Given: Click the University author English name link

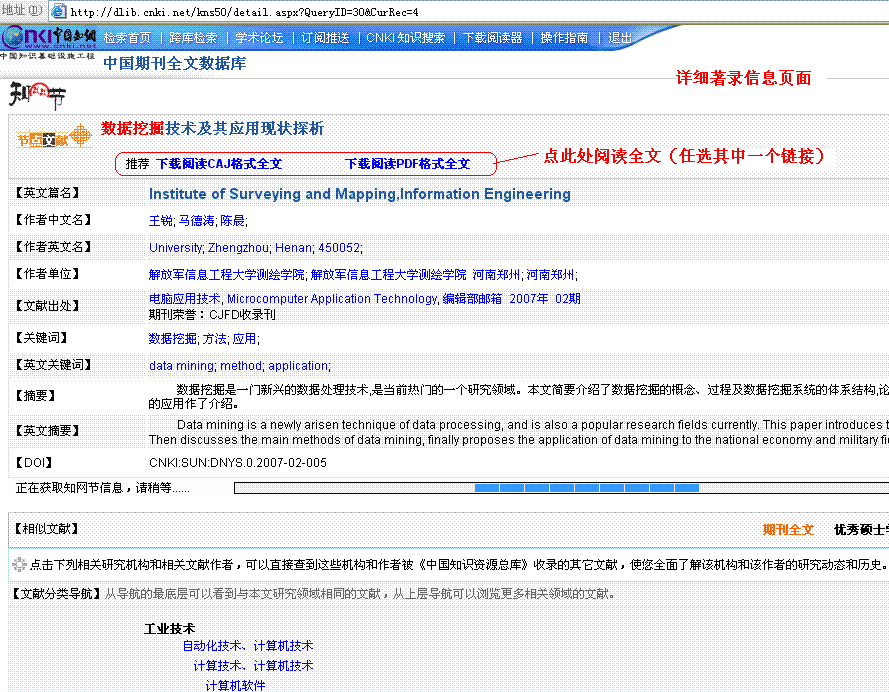Looking at the screenshot, I should click(175, 248).
